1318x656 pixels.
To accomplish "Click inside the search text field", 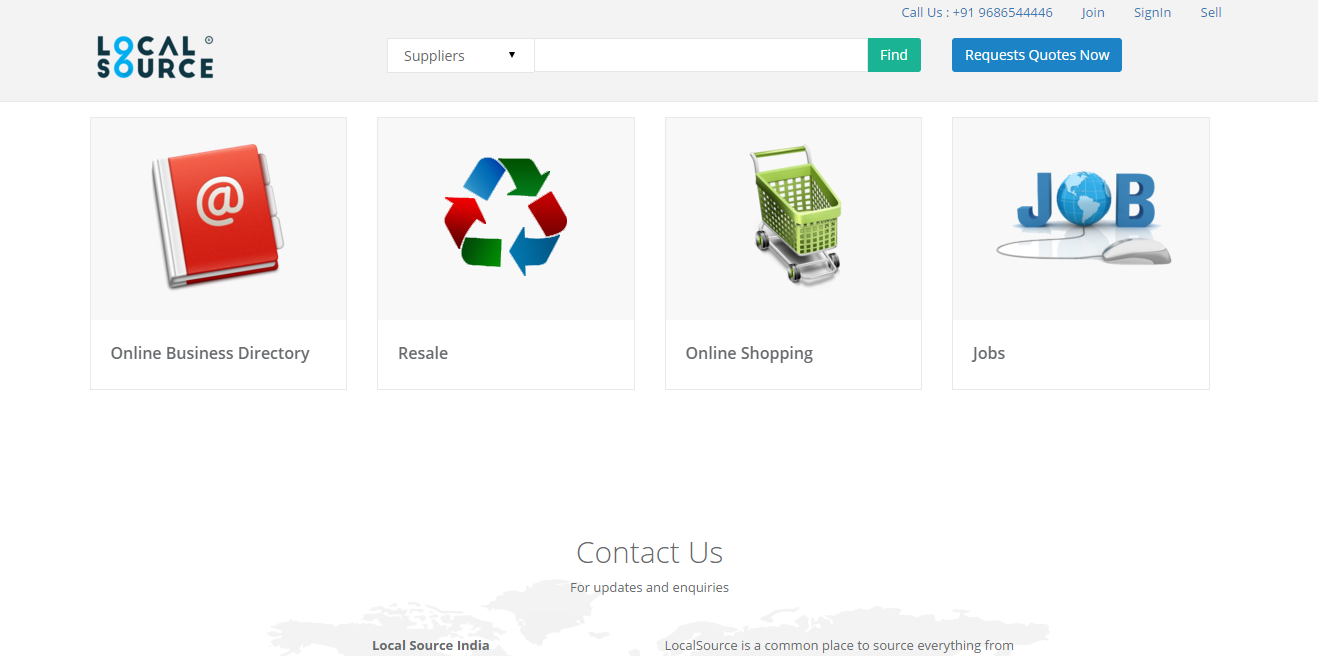I will point(700,56).
